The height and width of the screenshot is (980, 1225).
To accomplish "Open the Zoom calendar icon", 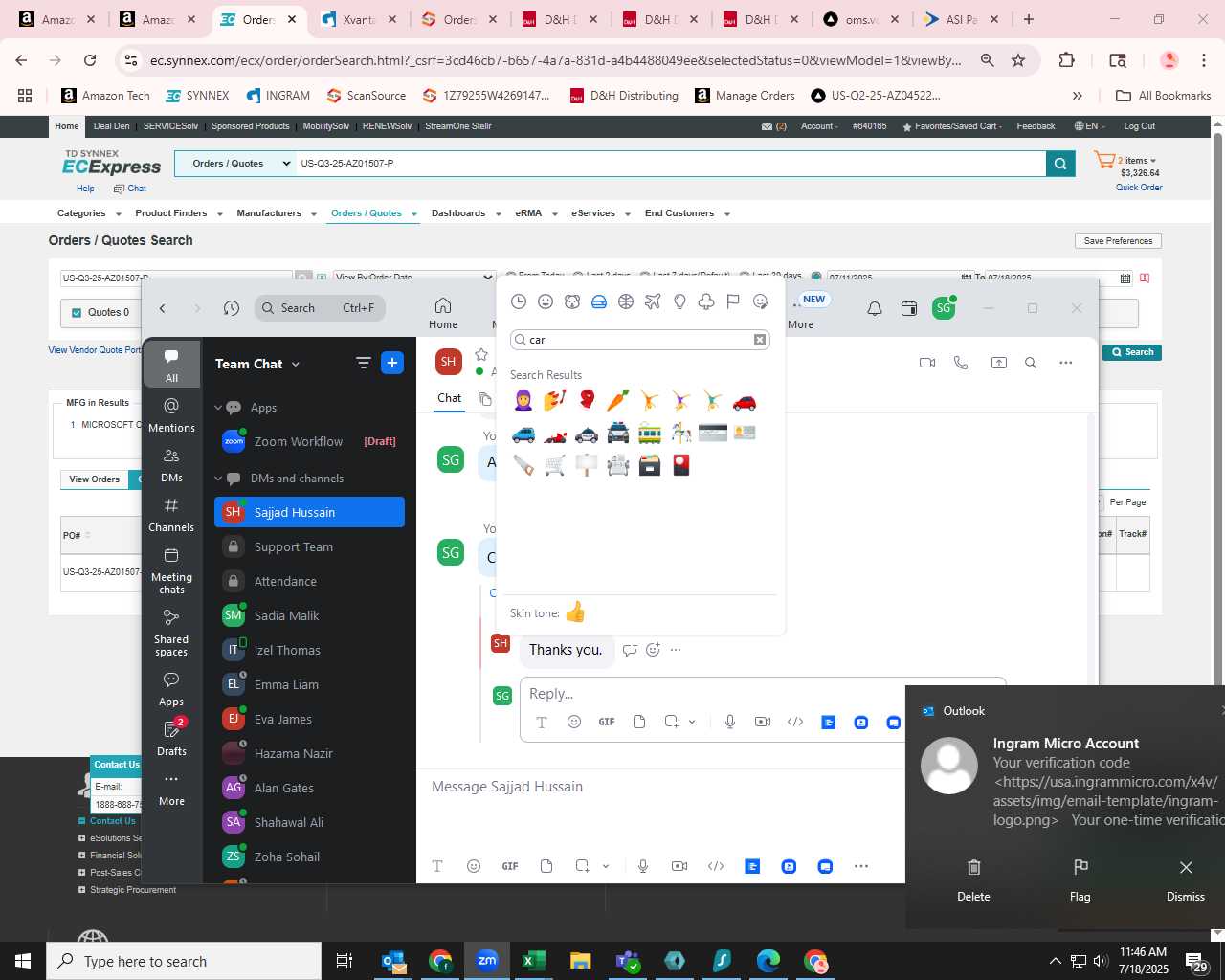I will tap(909, 308).
